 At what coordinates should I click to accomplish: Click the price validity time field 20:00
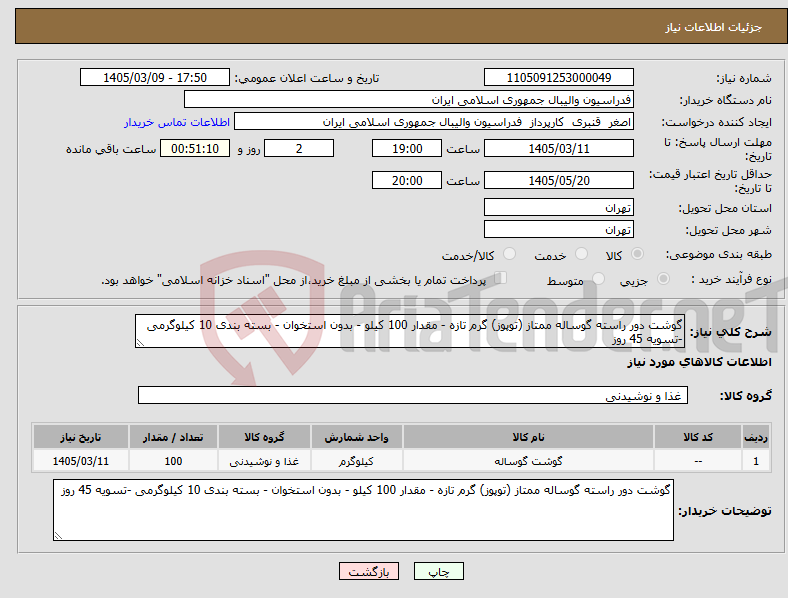tap(407, 180)
